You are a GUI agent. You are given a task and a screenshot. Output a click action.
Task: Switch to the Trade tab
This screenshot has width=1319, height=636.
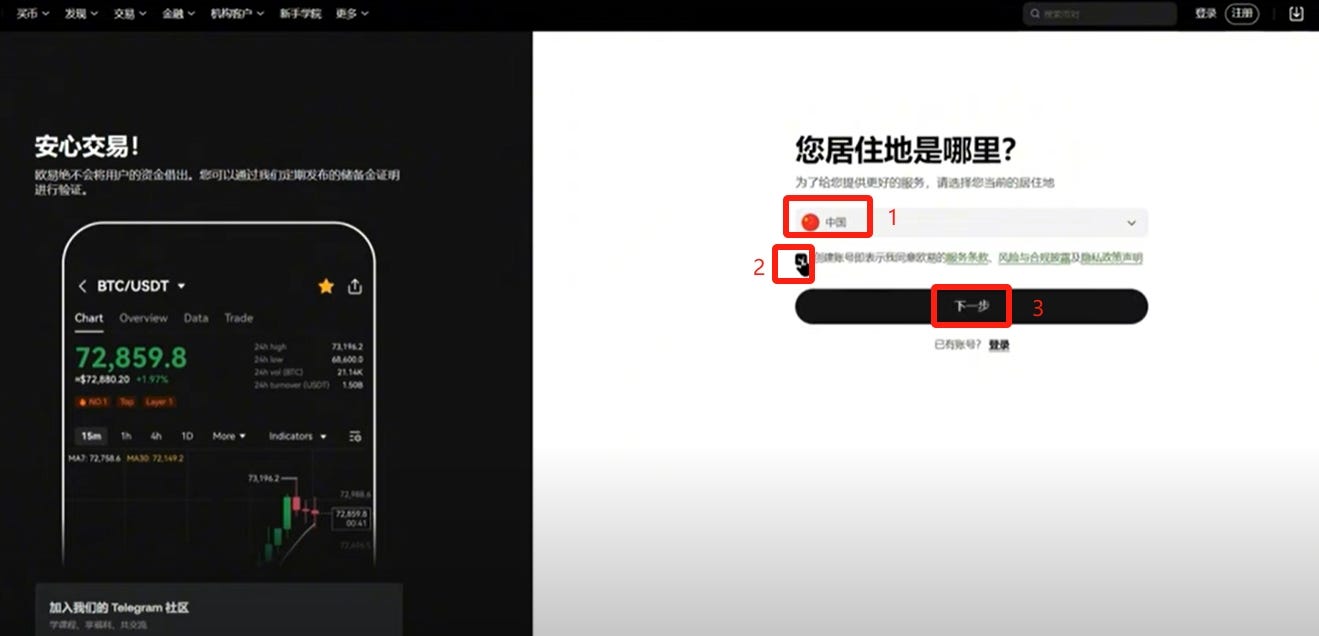[x=238, y=318]
